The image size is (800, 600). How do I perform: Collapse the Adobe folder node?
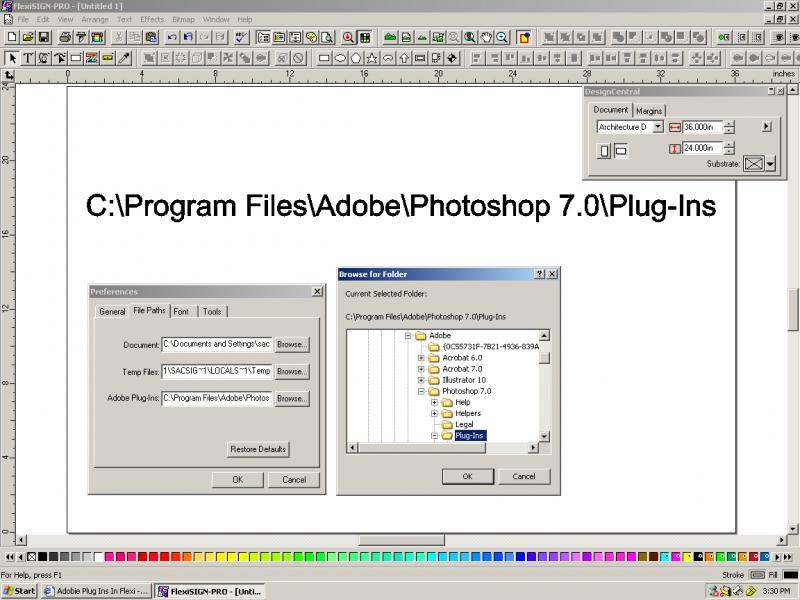(408, 336)
